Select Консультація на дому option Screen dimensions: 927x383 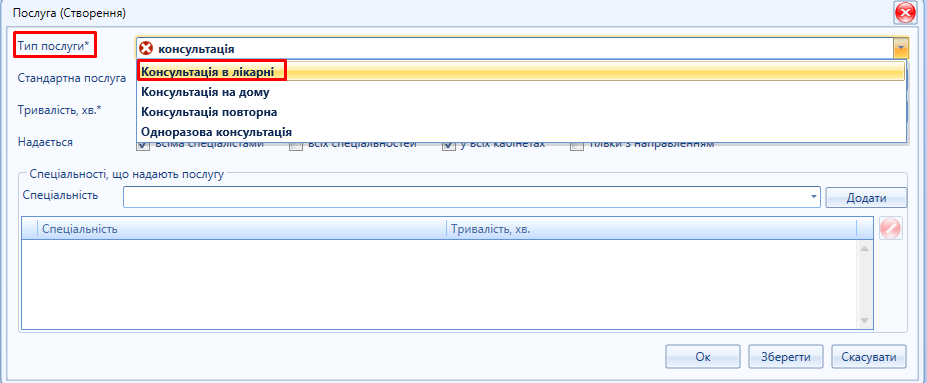point(521,92)
